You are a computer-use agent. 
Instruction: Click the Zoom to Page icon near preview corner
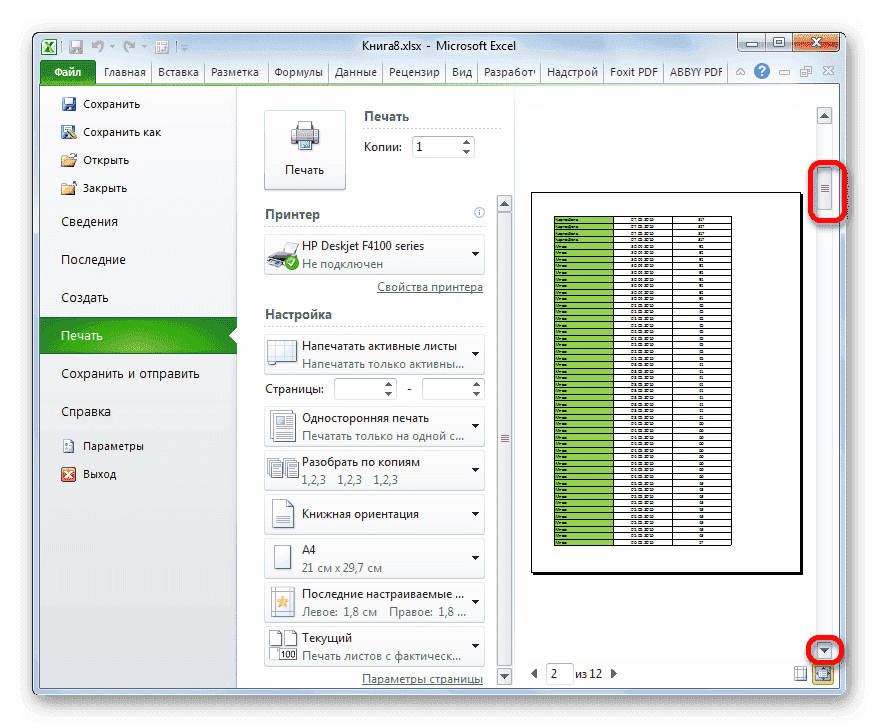(822, 676)
